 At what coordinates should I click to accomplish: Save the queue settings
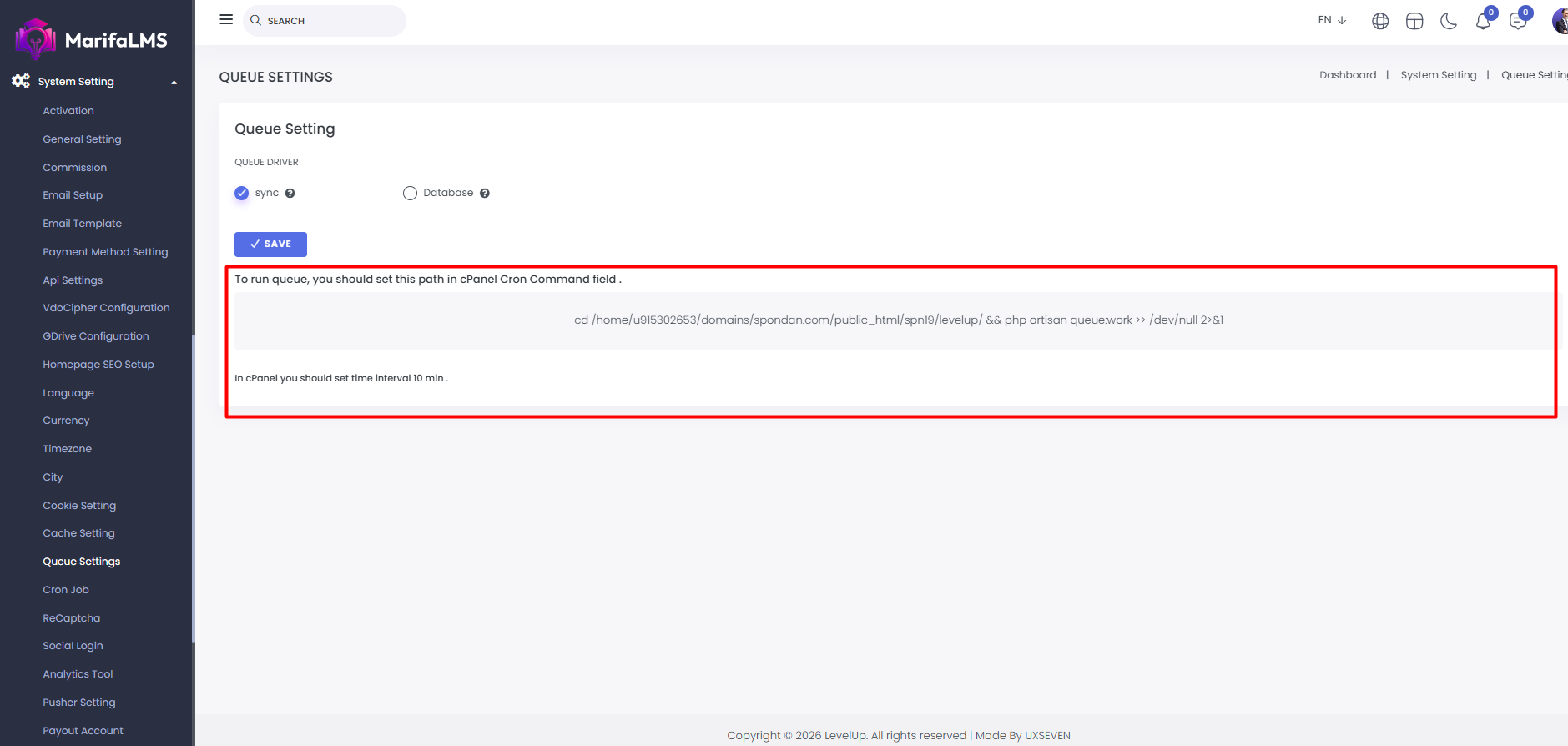point(270,244)
